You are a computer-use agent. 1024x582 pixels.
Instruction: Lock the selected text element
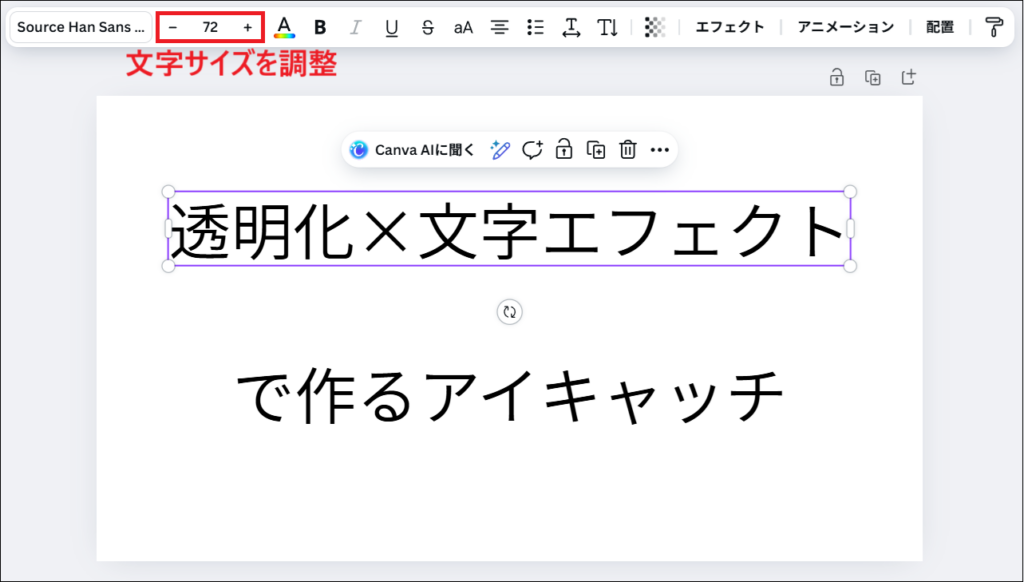564,149
